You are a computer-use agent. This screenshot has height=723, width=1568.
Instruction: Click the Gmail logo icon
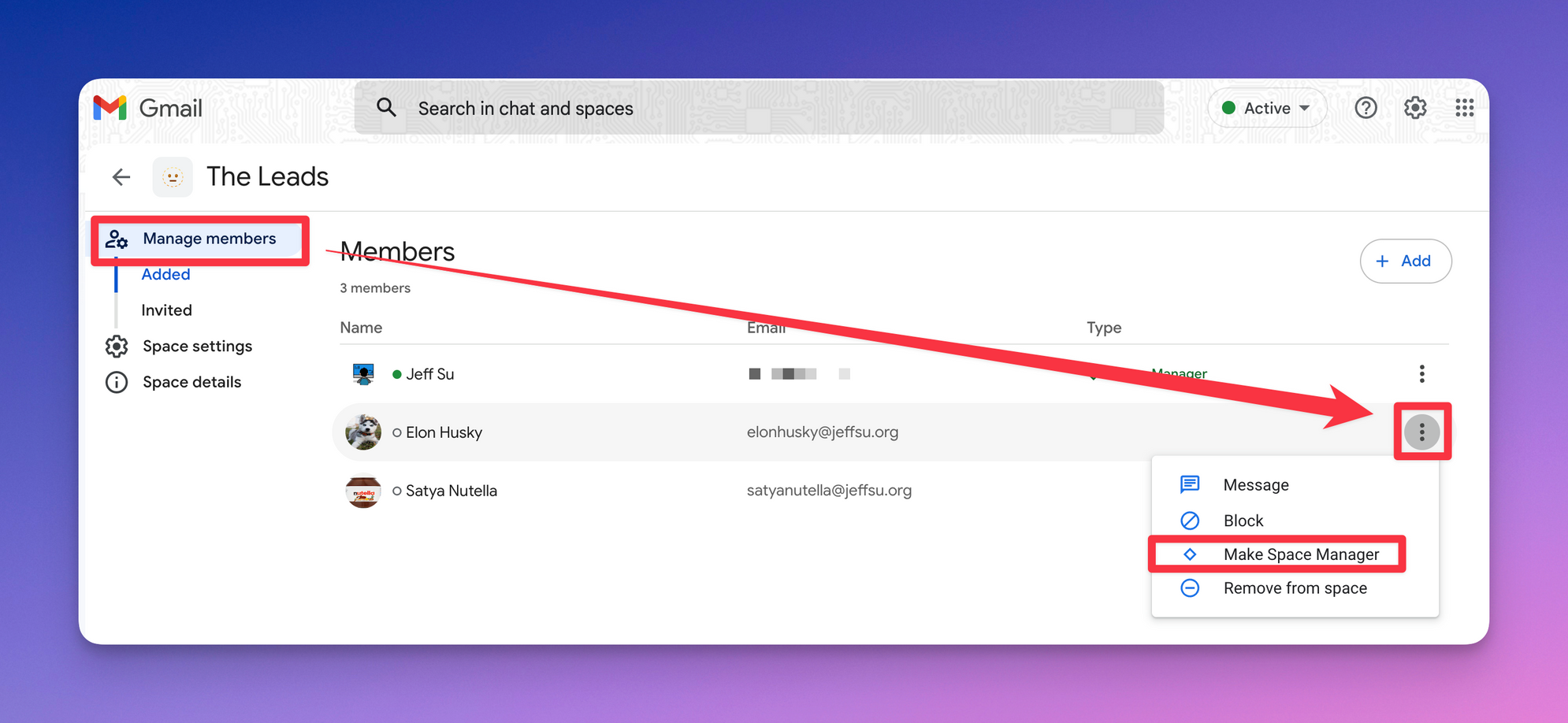click(110, 108)
